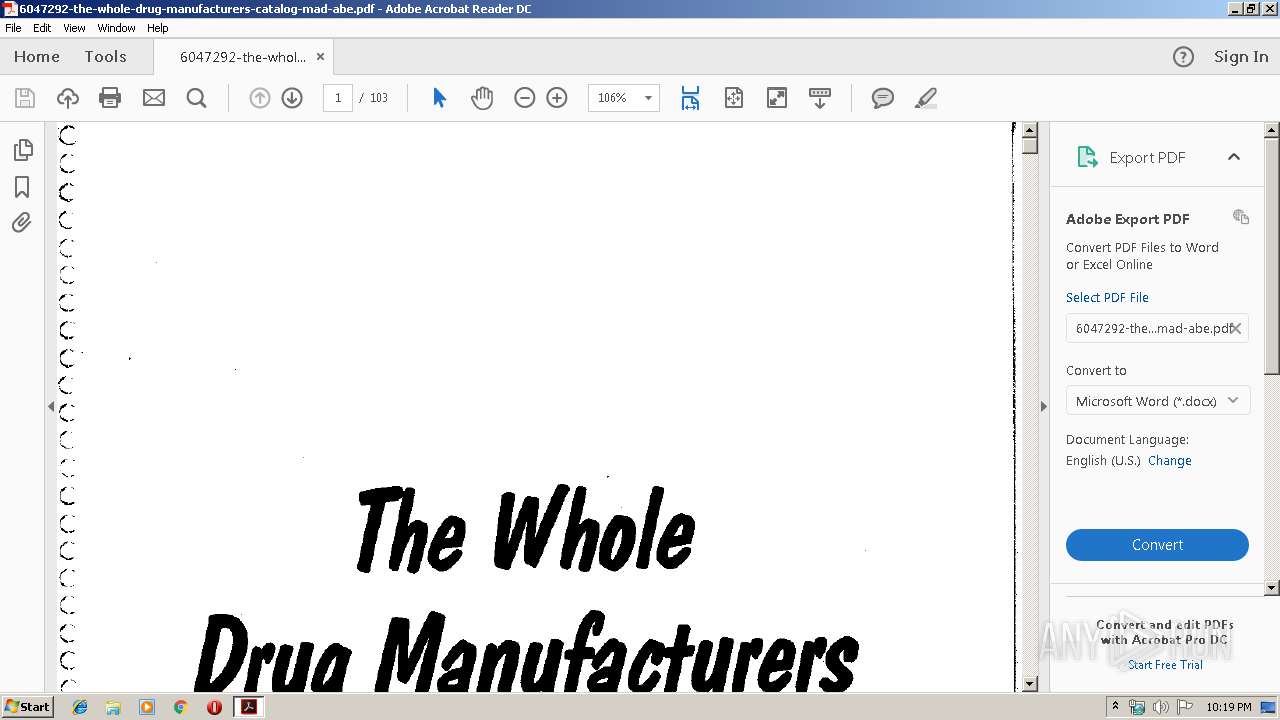Click document scrollbar down arrow
1280x720 pixels.
coord(1030,684)
